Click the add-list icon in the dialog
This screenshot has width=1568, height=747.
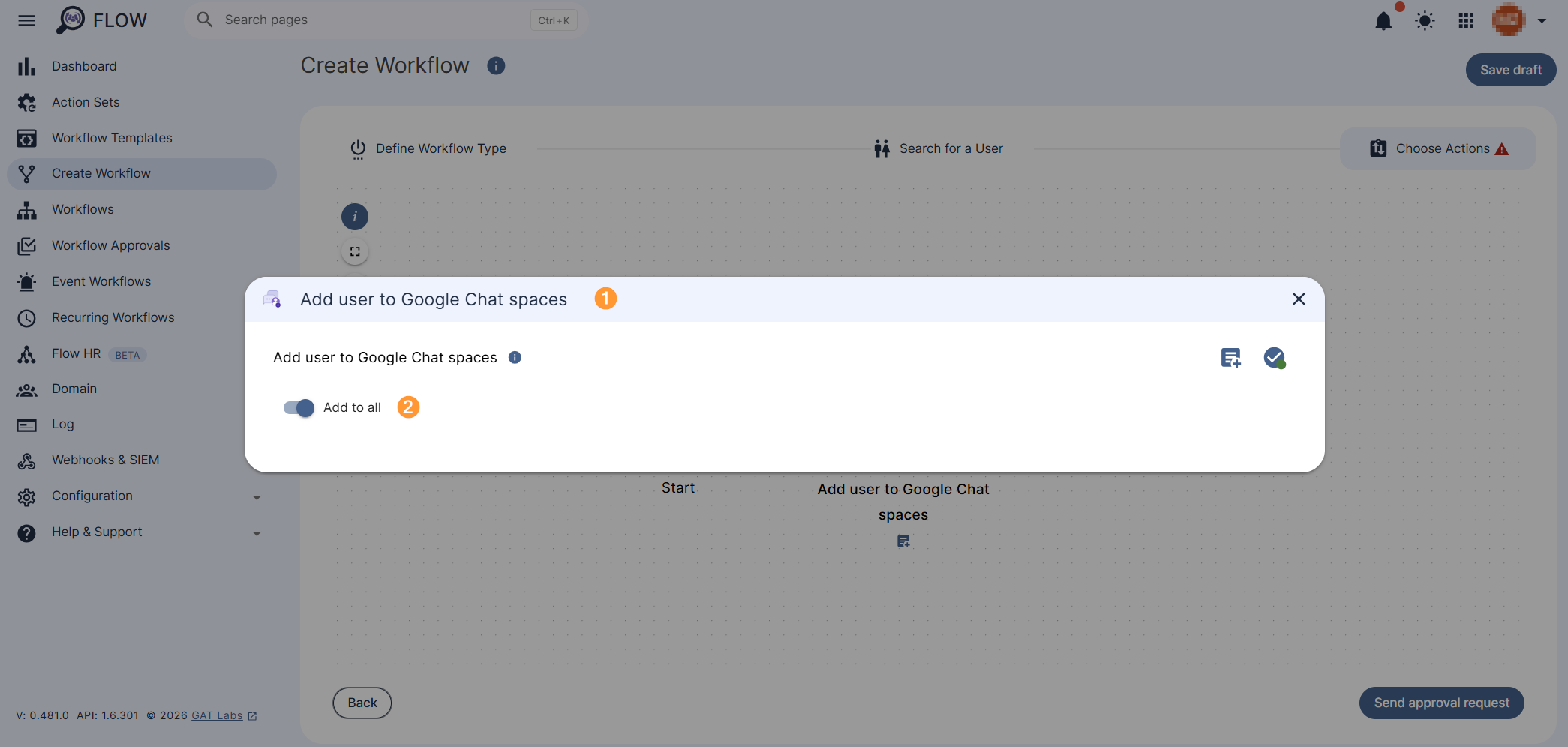(1230, 358)
